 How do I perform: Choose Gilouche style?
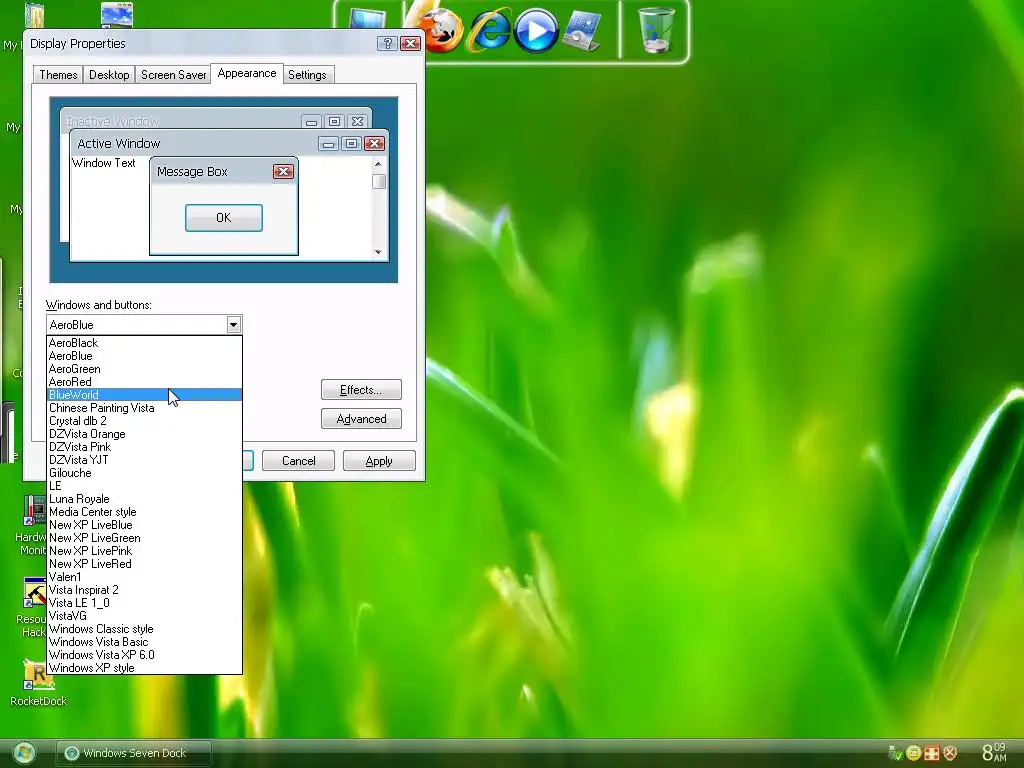pos(144,473)
